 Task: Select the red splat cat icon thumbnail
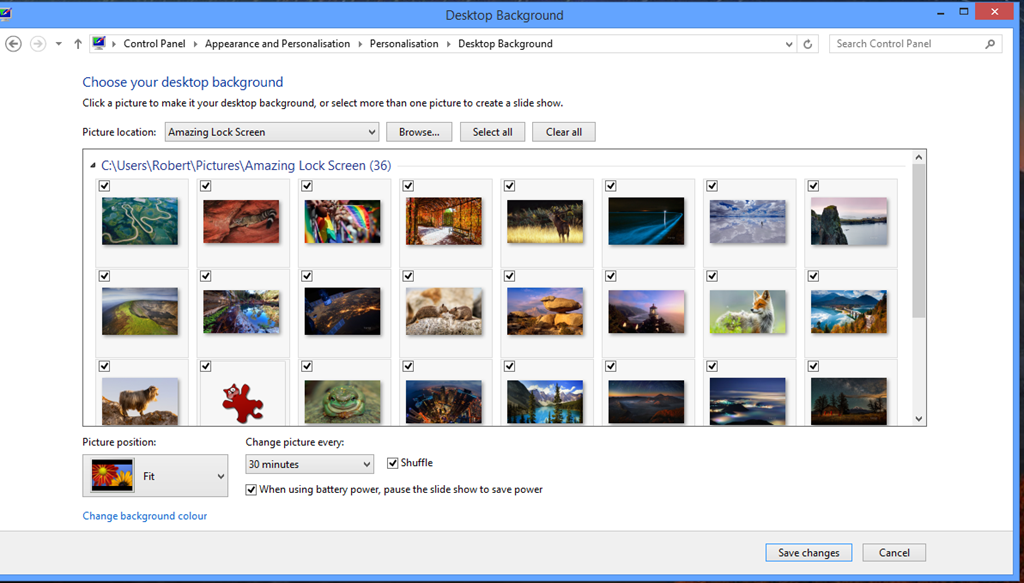pos(242,402)
